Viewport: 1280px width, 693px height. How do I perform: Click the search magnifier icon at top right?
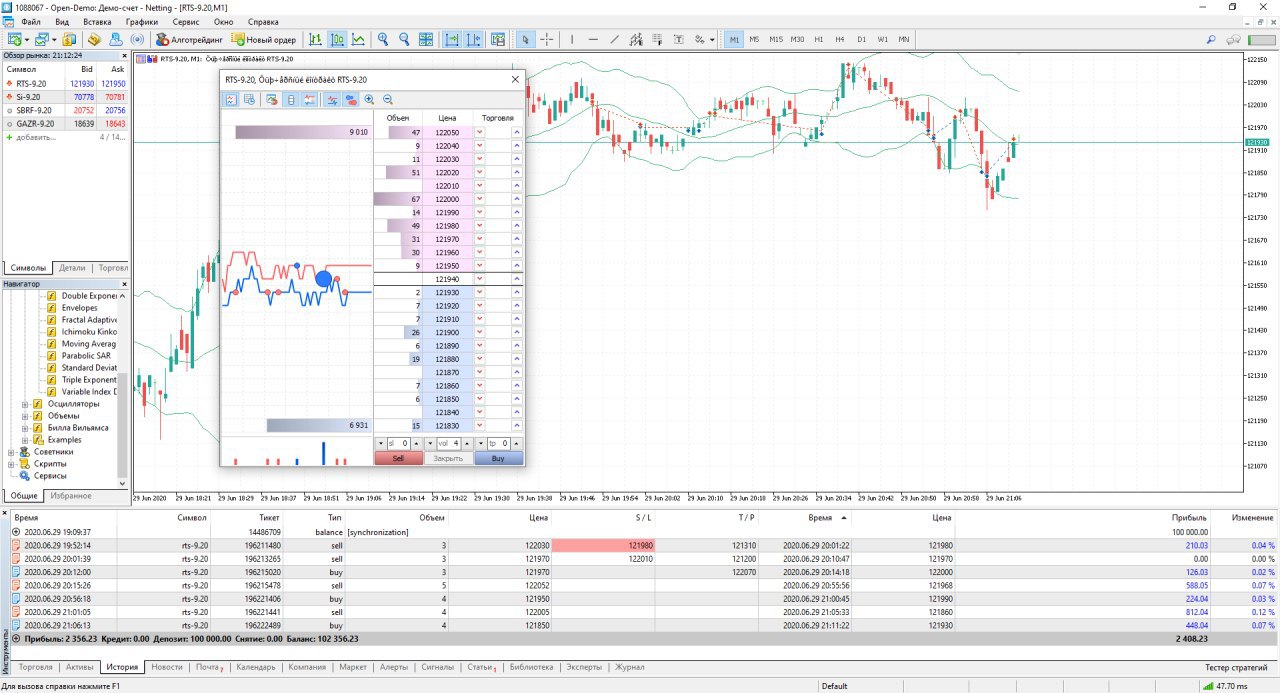[1211, 40]
